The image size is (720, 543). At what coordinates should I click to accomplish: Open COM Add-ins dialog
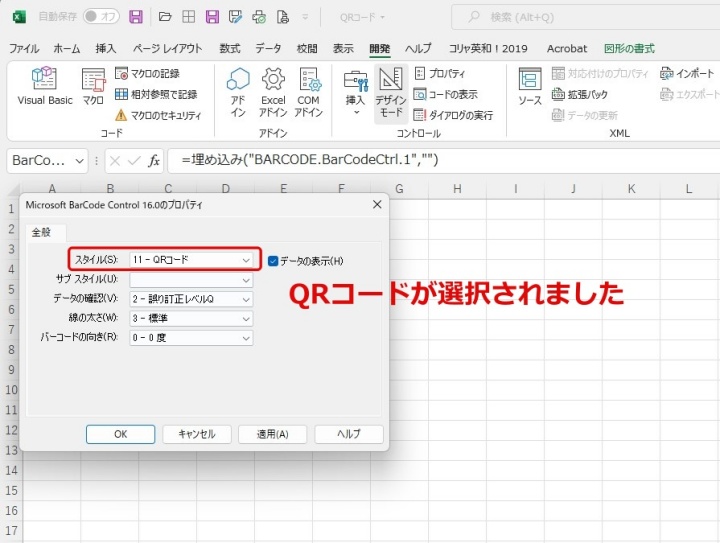tap(308, 92)
